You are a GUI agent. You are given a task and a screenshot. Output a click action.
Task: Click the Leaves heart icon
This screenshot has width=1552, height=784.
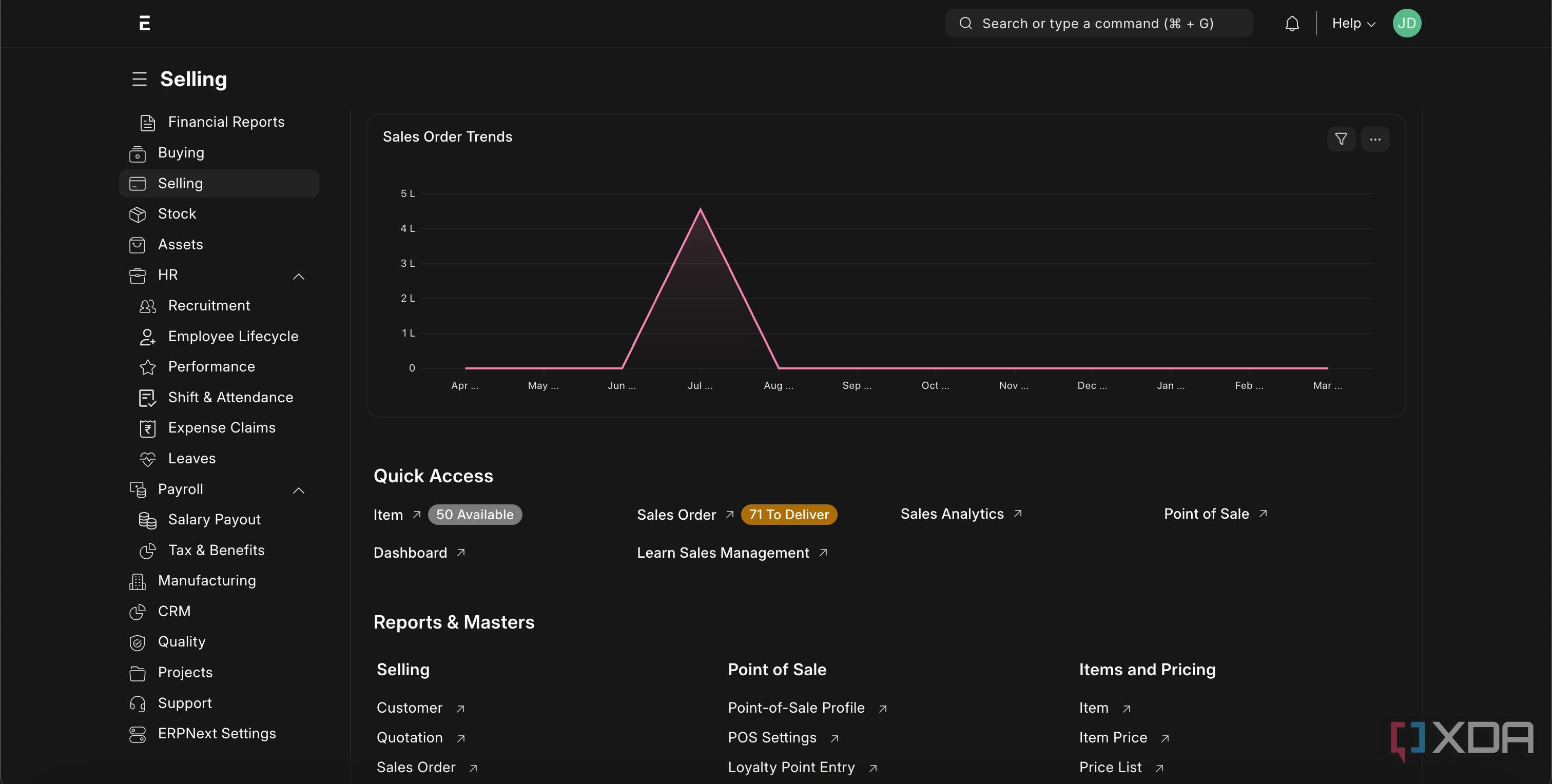point(148,459)
